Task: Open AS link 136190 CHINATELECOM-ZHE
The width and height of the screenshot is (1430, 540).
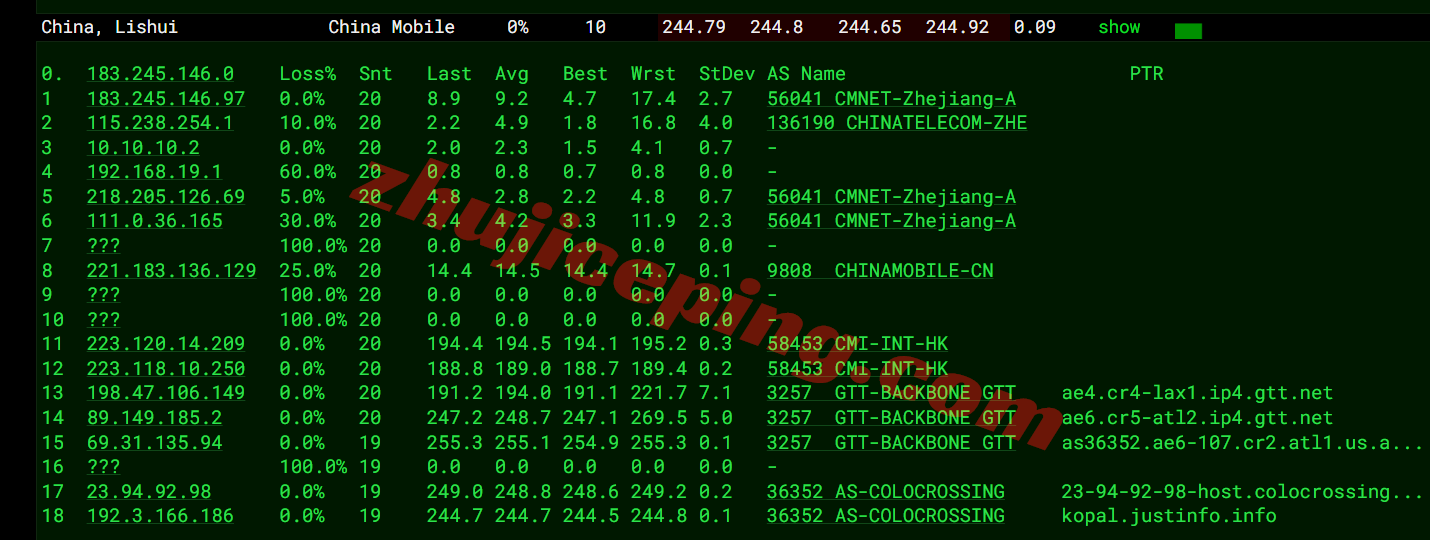Action: 897,123
